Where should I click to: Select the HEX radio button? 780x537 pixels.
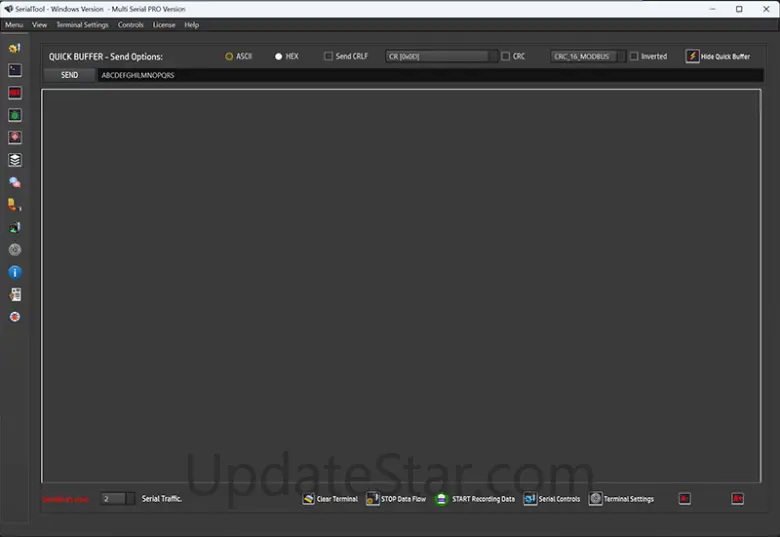click(279, 57)
